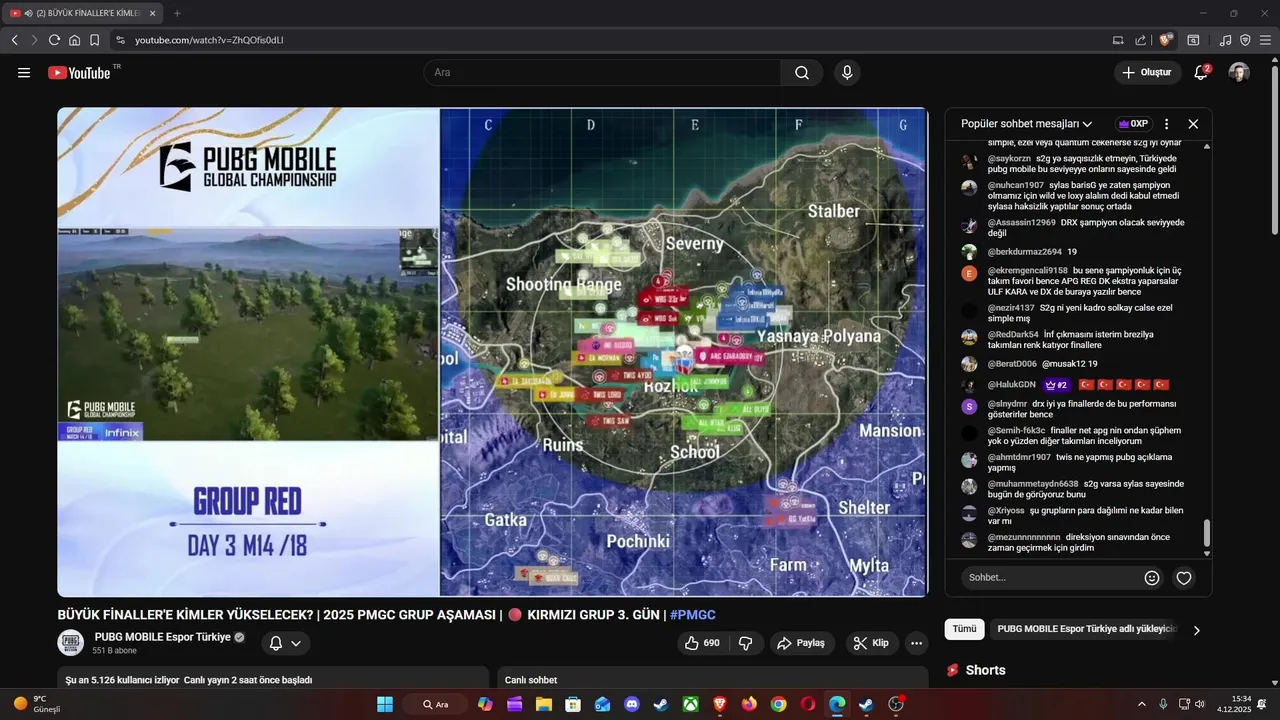The image size is (1280, 720).
Task: Expand the Popüler sohbet mesajları dropdown
Action: (x=1026, y=124)
